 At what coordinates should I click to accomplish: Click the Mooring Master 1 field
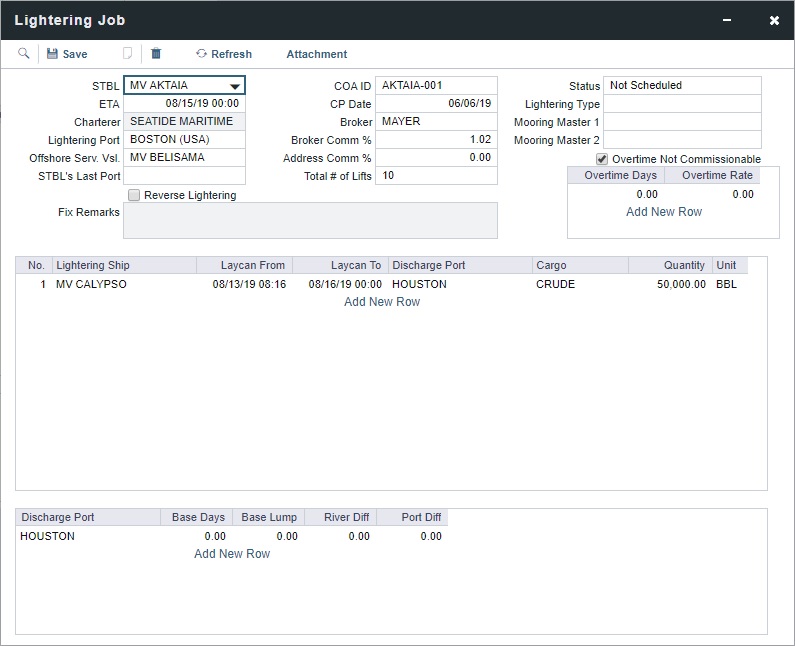[682, 122]
